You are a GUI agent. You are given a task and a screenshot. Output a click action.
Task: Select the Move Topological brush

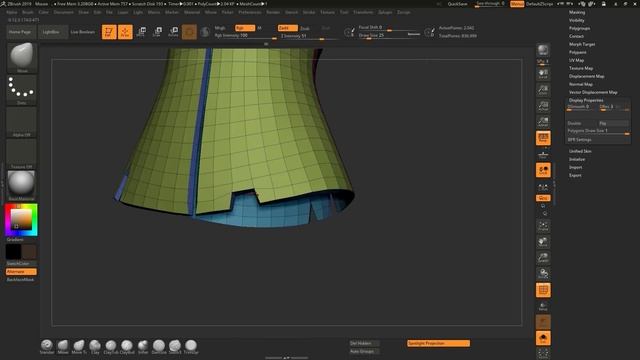pyautogui.click(x=79, y=347)
